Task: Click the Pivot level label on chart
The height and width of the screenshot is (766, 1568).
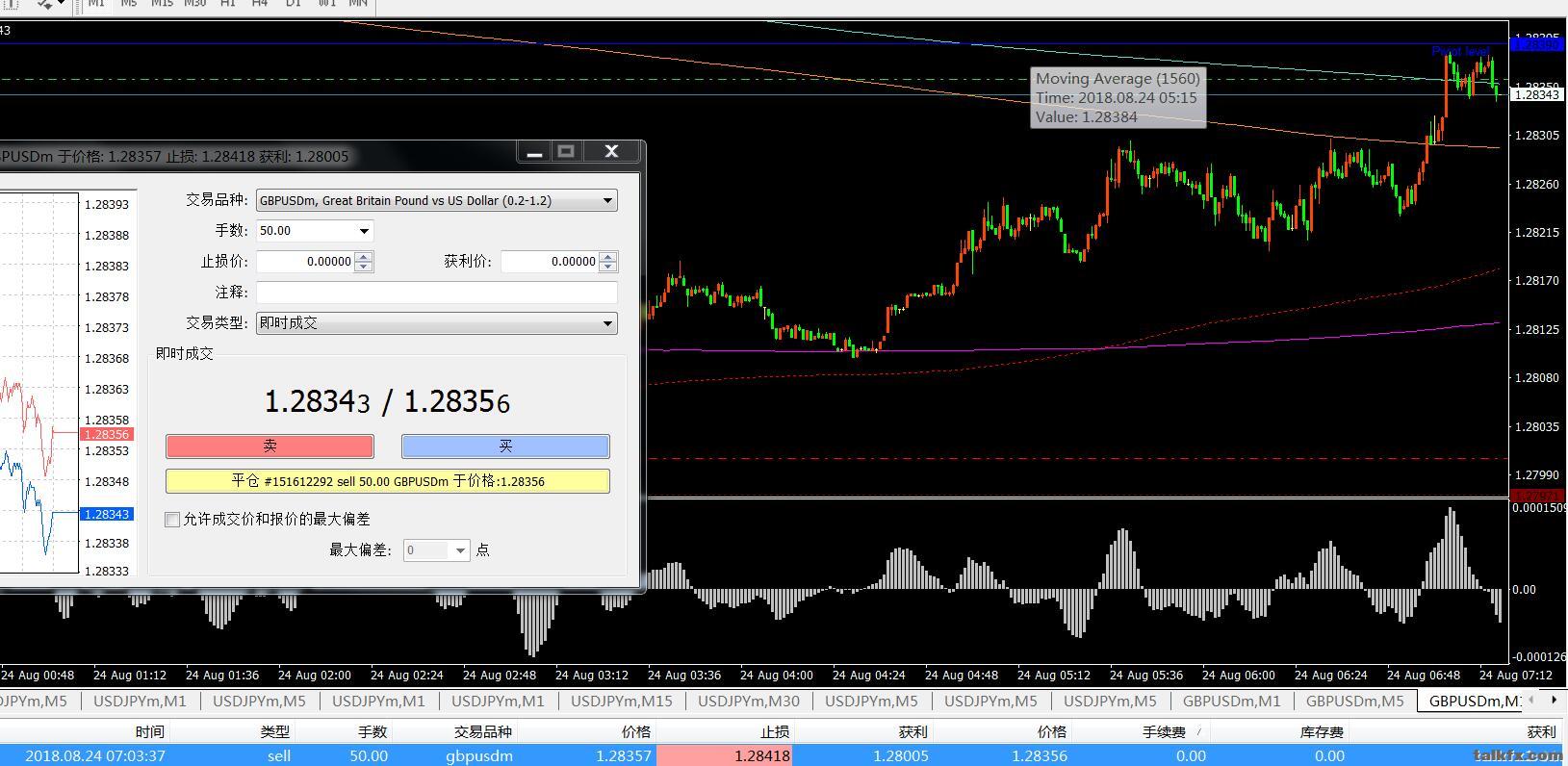Action: [1460, 51]
